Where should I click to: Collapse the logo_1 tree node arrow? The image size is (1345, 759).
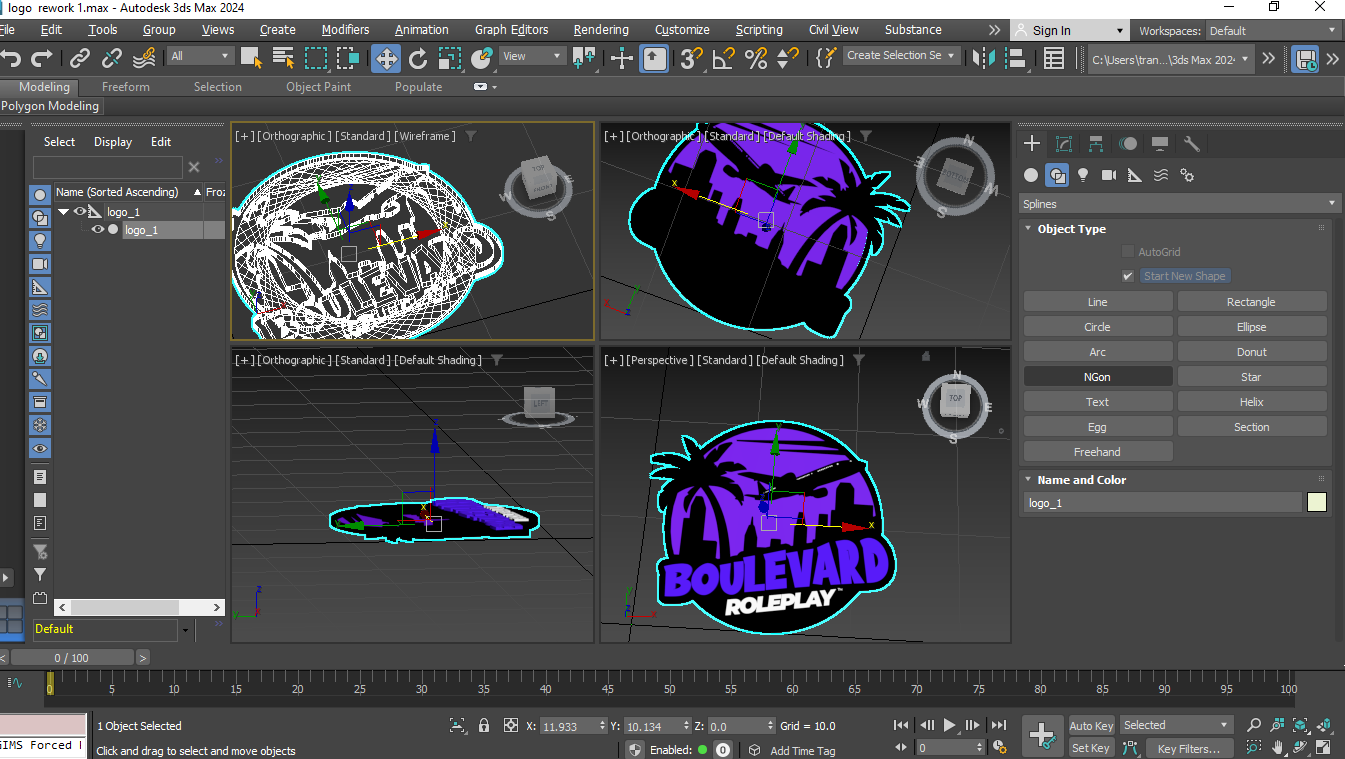pyautogui.click(x=64, y=212)
